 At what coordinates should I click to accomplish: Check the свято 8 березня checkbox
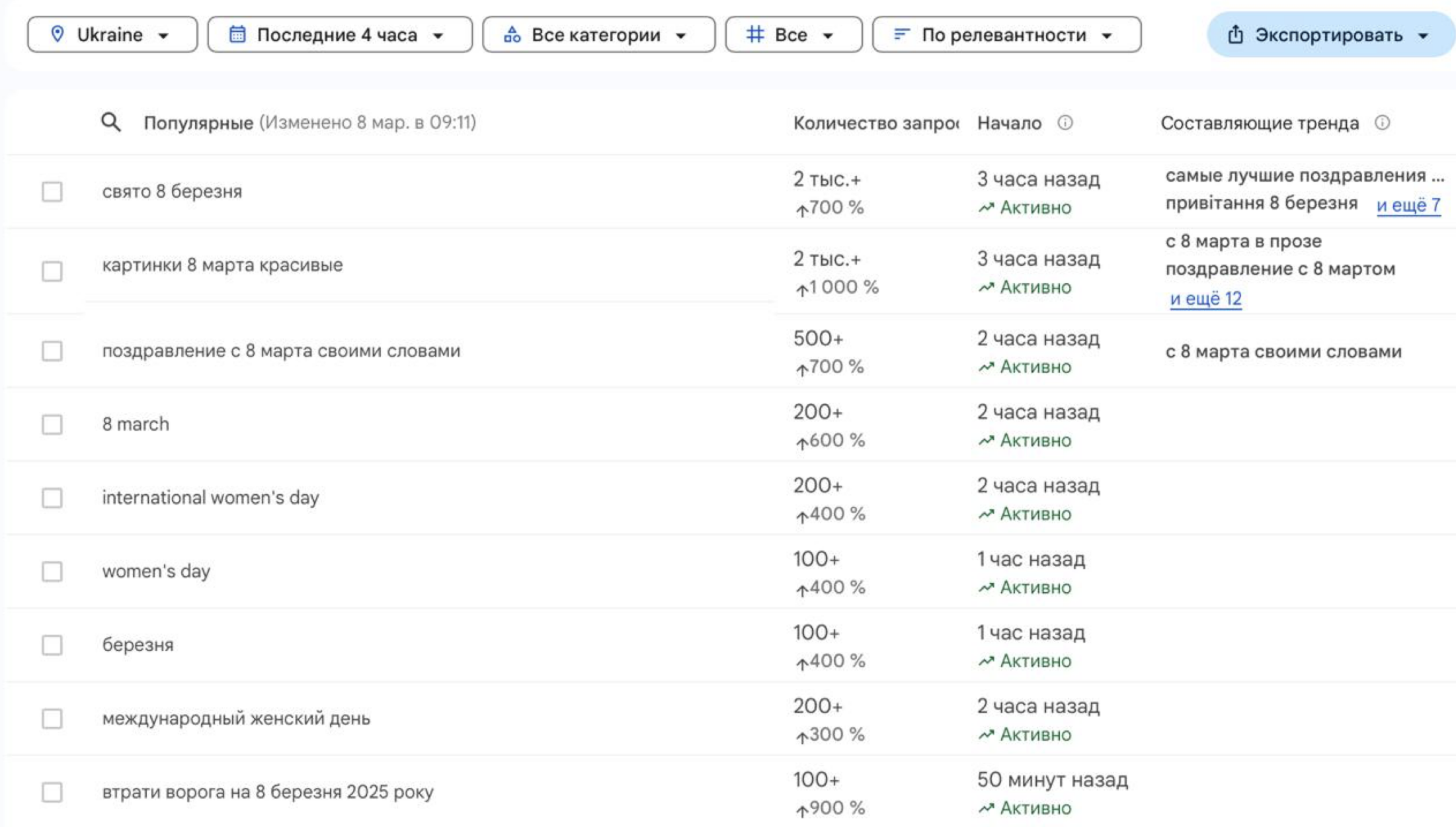[x=52, y=192]
